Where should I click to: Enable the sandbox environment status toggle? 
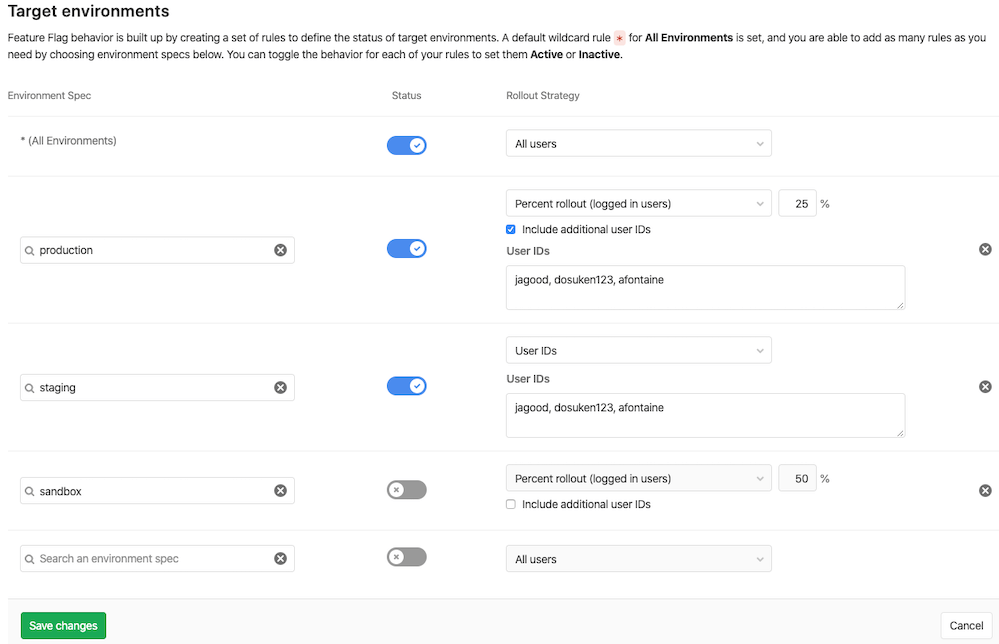pos(406,489)
